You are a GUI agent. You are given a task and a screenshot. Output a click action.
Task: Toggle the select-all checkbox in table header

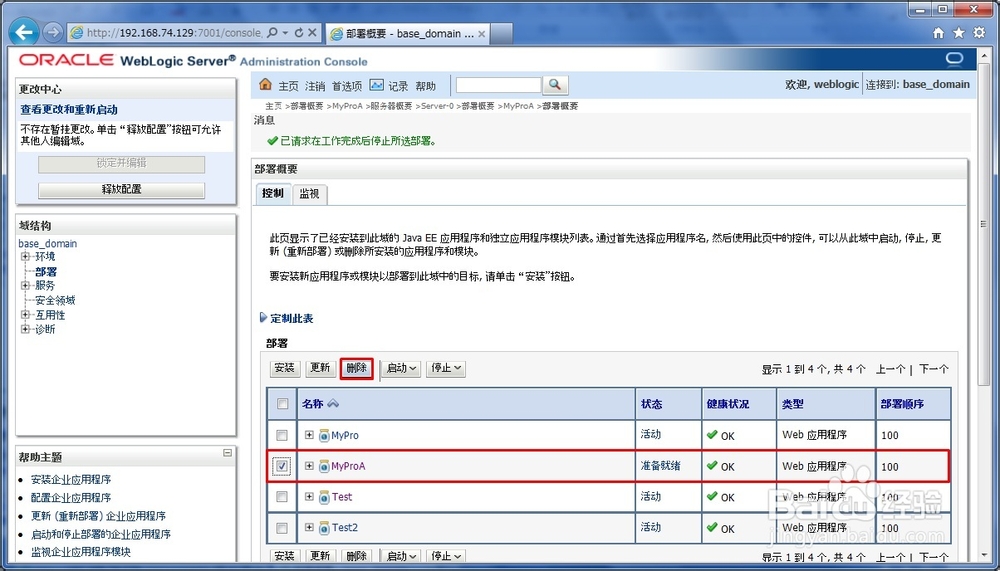point(283,403)
